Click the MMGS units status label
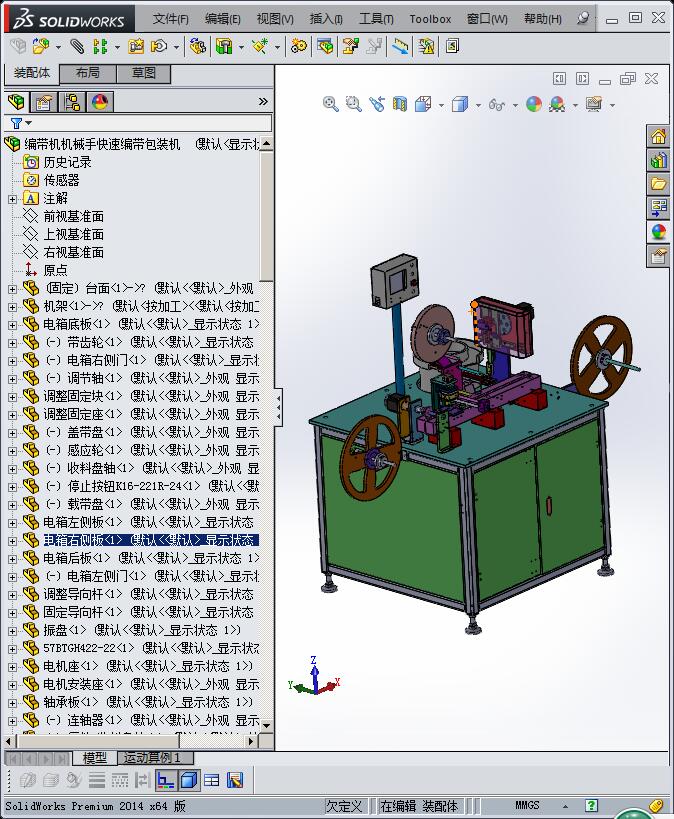 (x=527, y=805)
